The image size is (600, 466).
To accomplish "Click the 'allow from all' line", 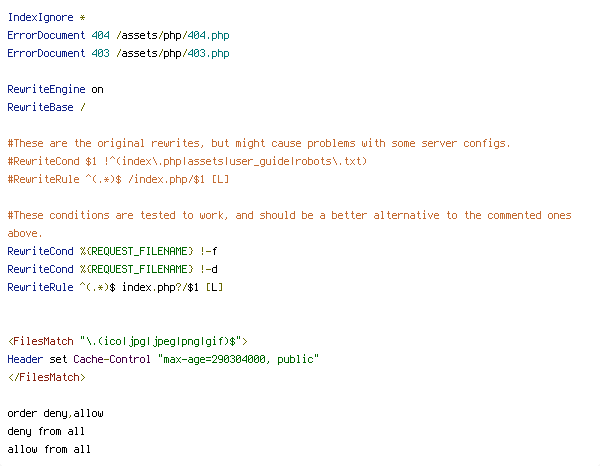I will 49,450.
